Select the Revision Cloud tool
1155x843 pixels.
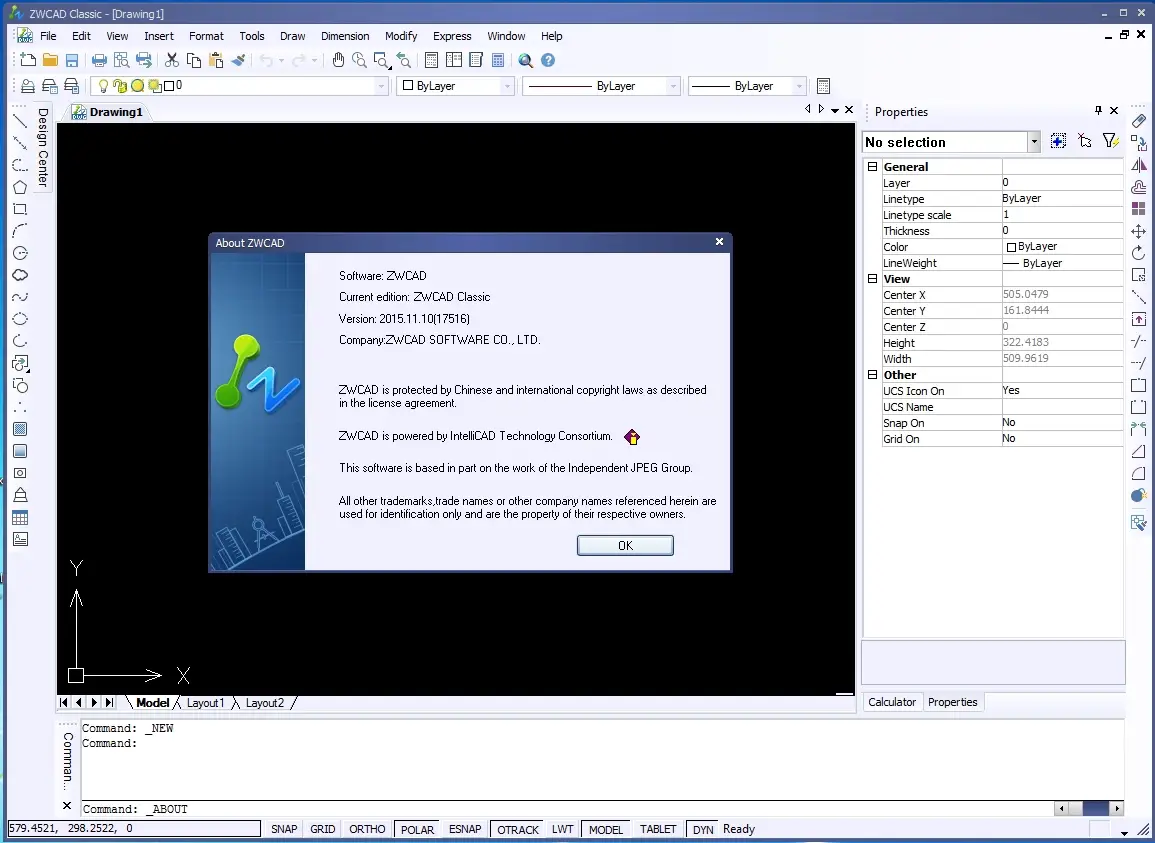tap(20, 275)
